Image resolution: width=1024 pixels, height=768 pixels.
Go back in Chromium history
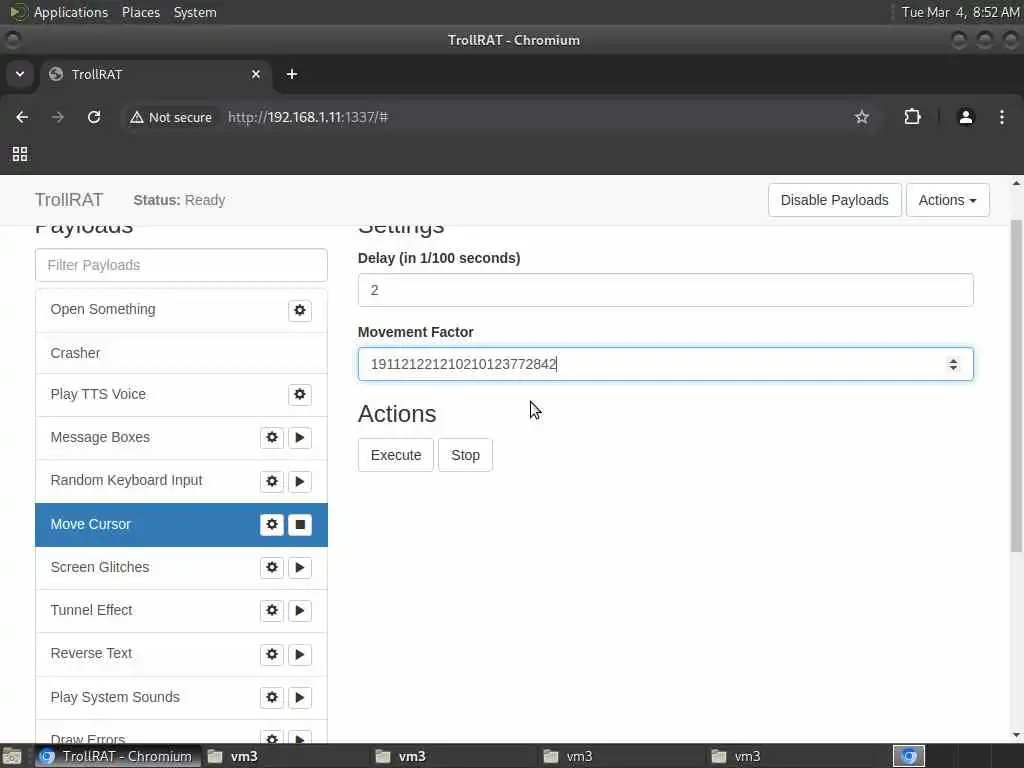point(22,117)
